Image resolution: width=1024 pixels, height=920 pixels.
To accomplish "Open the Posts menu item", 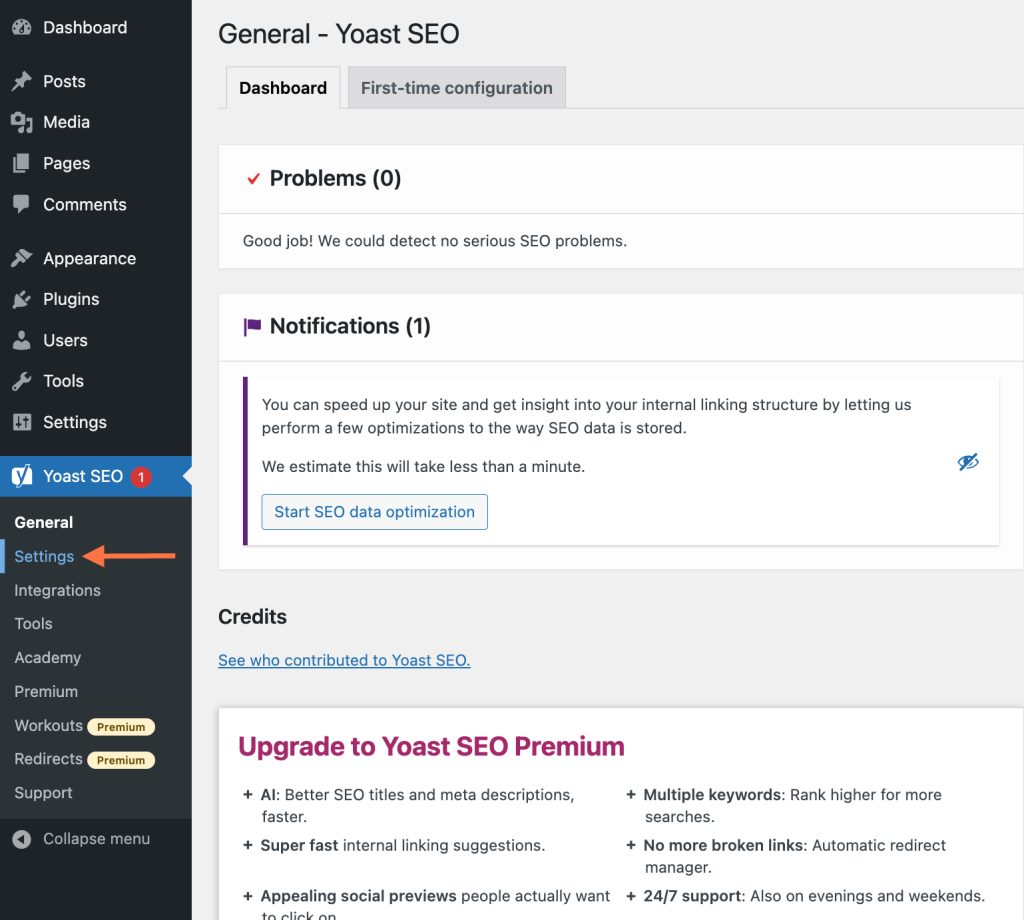I will [x=96, y=81].
